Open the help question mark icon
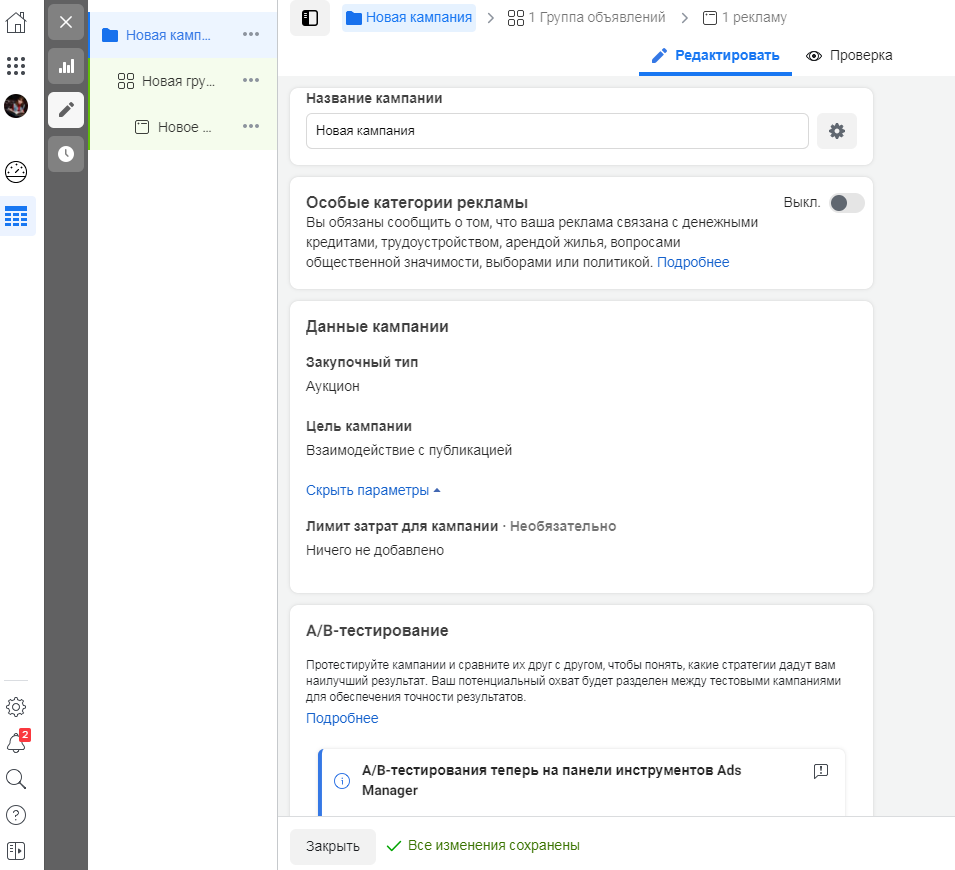Viewport: 955px width, 870px height. click(16, 815)
